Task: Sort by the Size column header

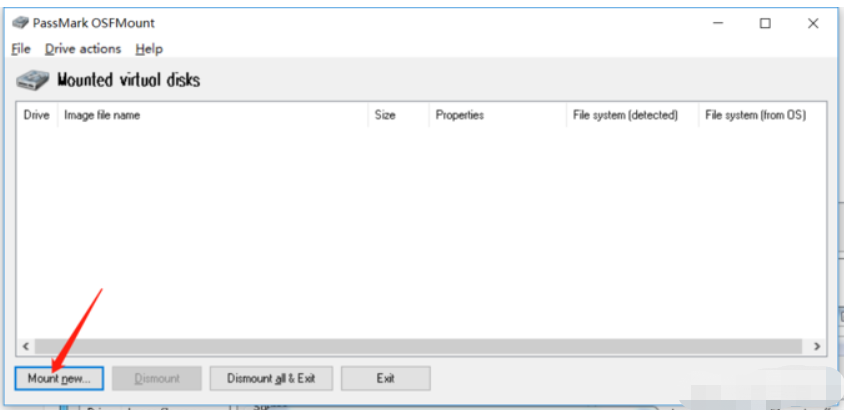Action: click(x=399, y=115)
